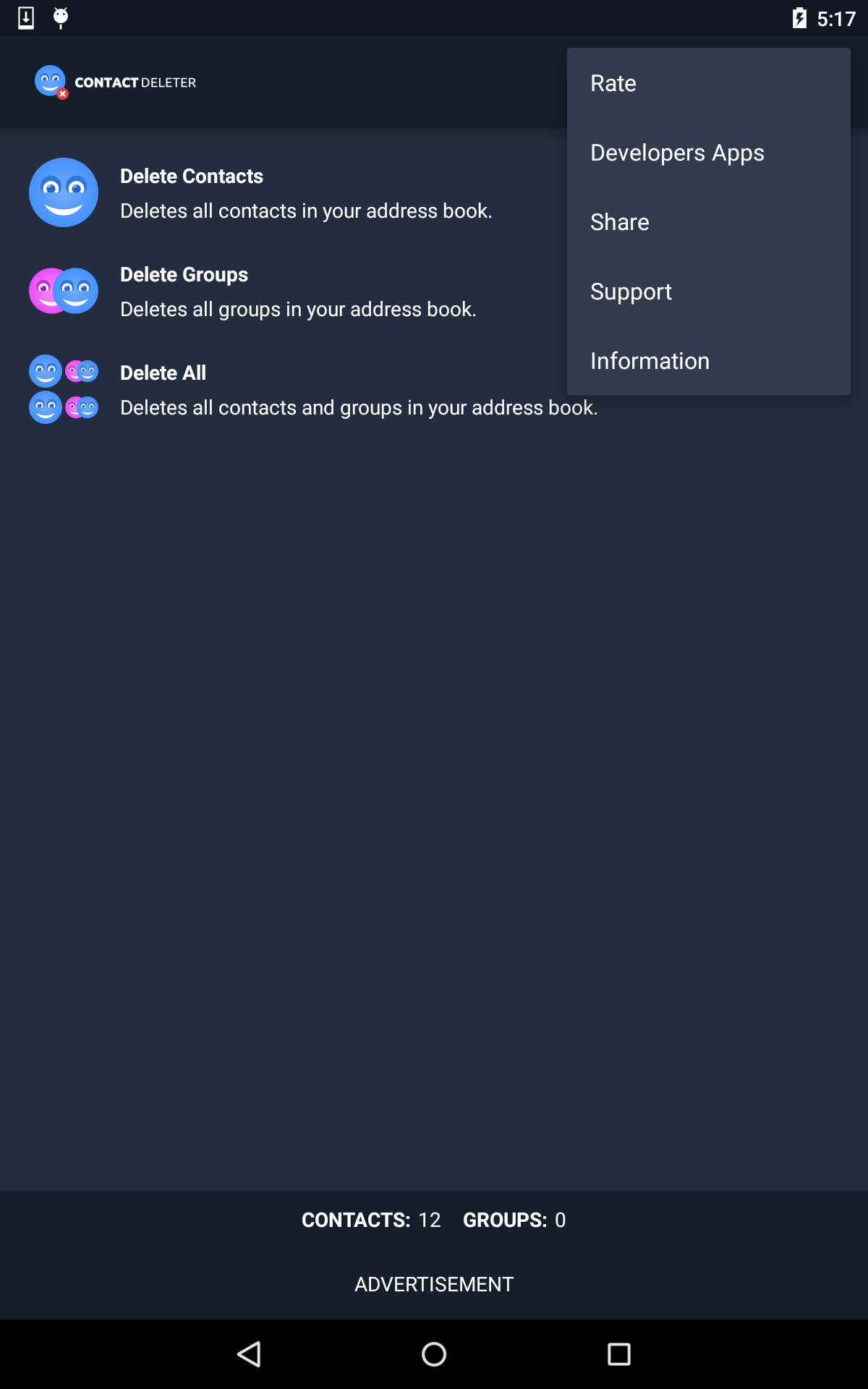Go back with the navigation back button
Image resolution: width=868 pixels, height=1389 pixels.
point(250,1354)
